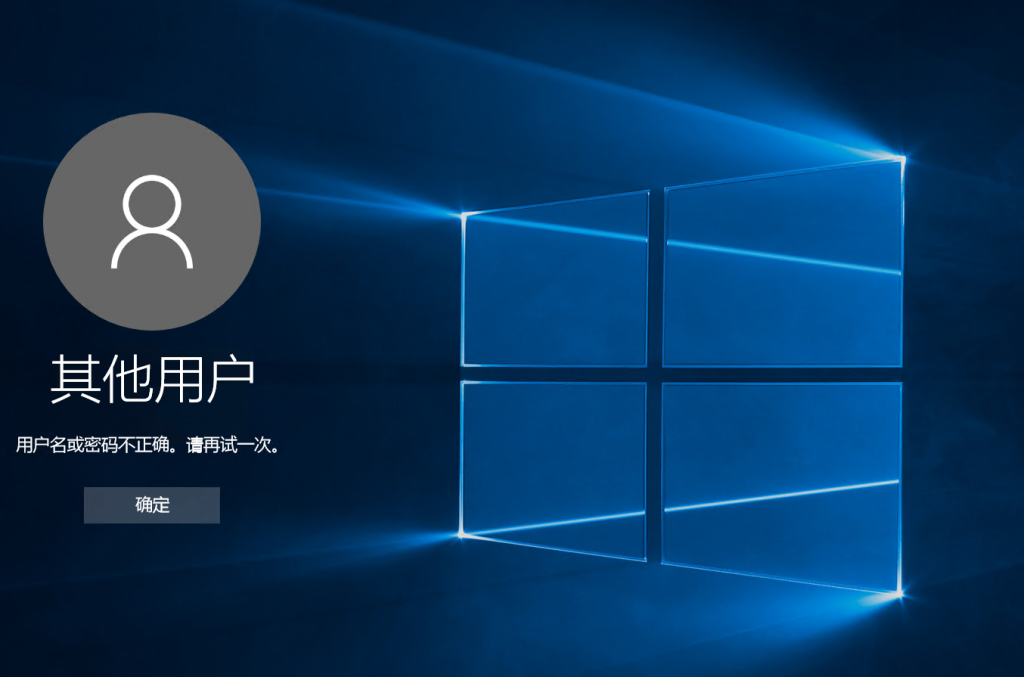Click the top-left pane of the Windows logo
Image resolution: width=1024 pixels, height=677 pixels.
[555, 280]
